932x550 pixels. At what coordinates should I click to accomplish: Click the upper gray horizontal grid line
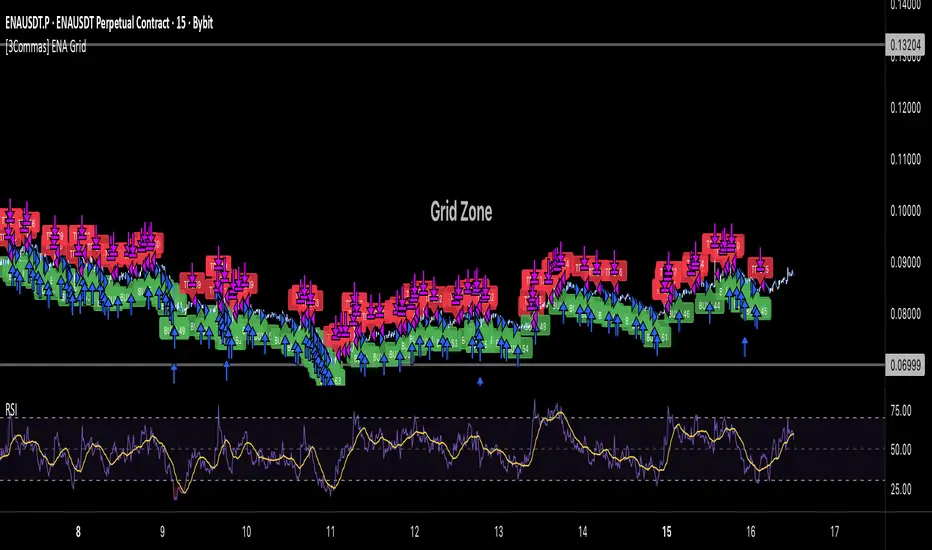click(443, 45)
